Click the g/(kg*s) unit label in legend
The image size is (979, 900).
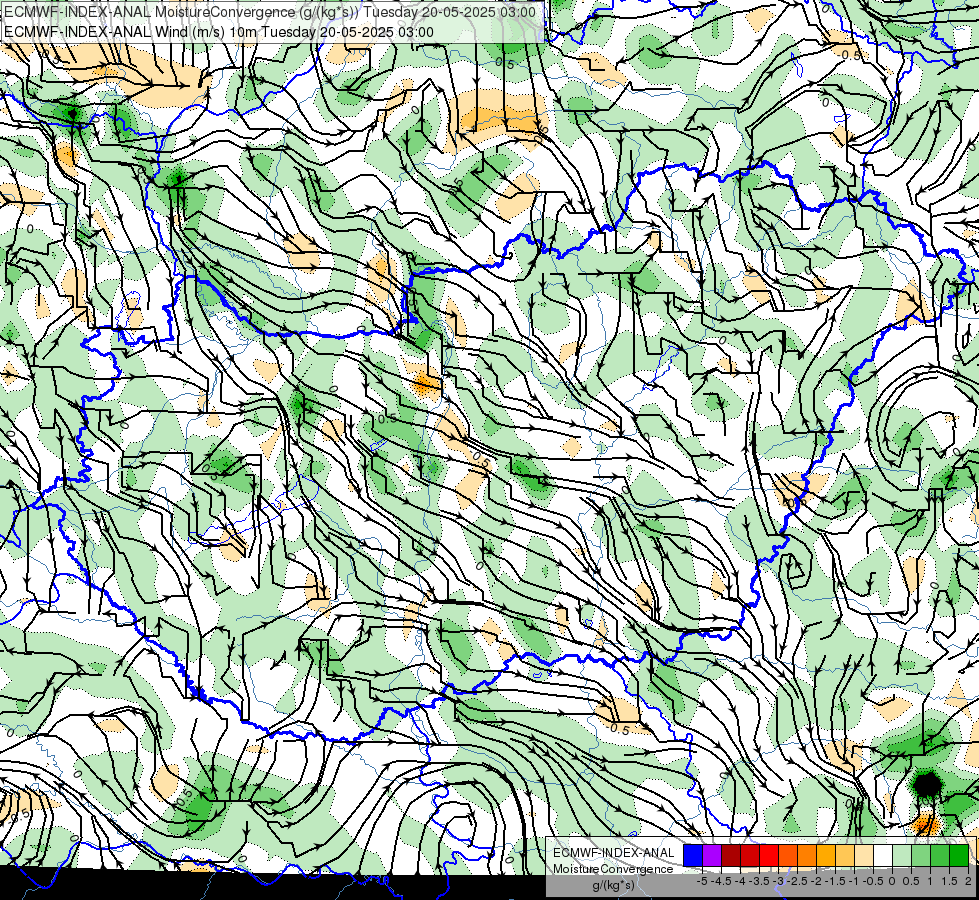(x=614, y=885)
